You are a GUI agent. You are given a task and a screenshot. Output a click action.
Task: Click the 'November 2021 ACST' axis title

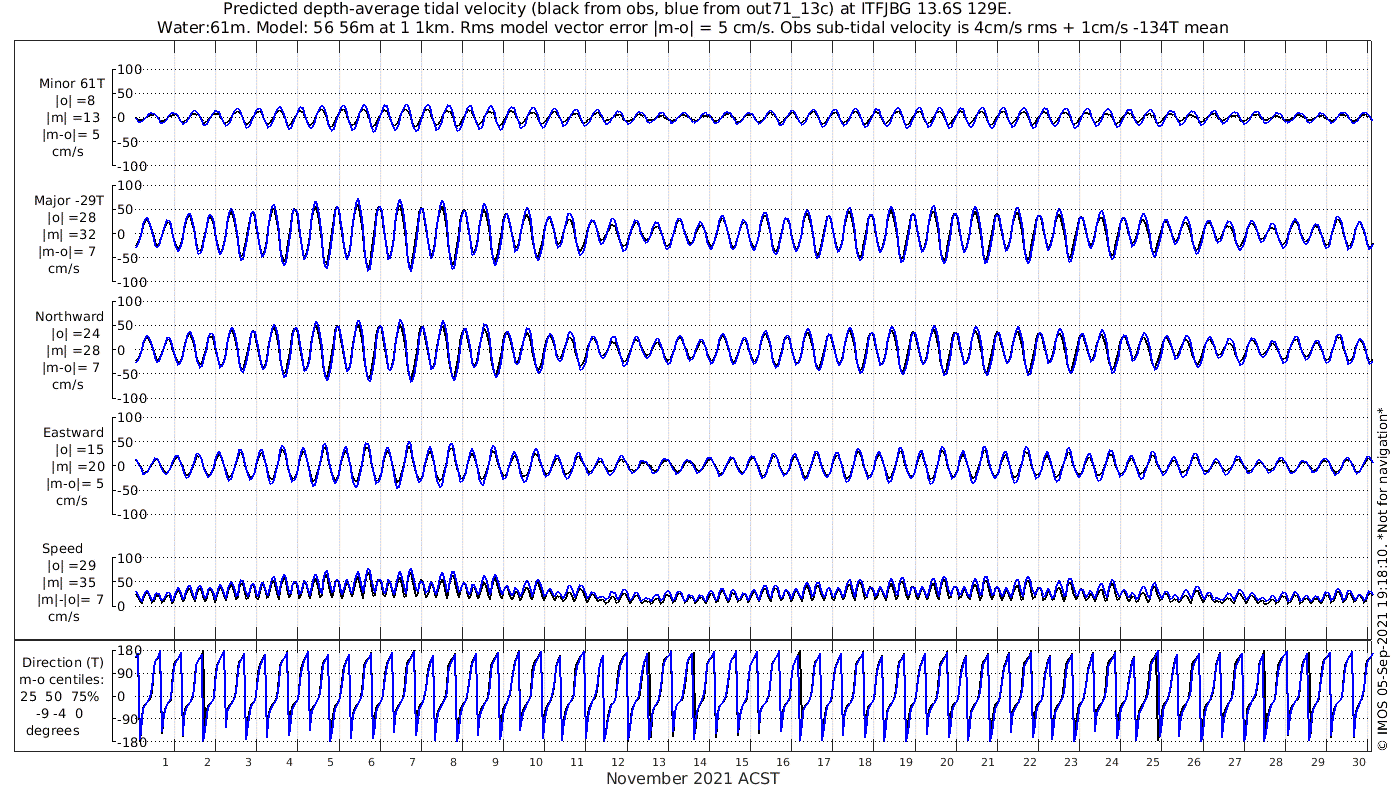(x=693, y=778)
